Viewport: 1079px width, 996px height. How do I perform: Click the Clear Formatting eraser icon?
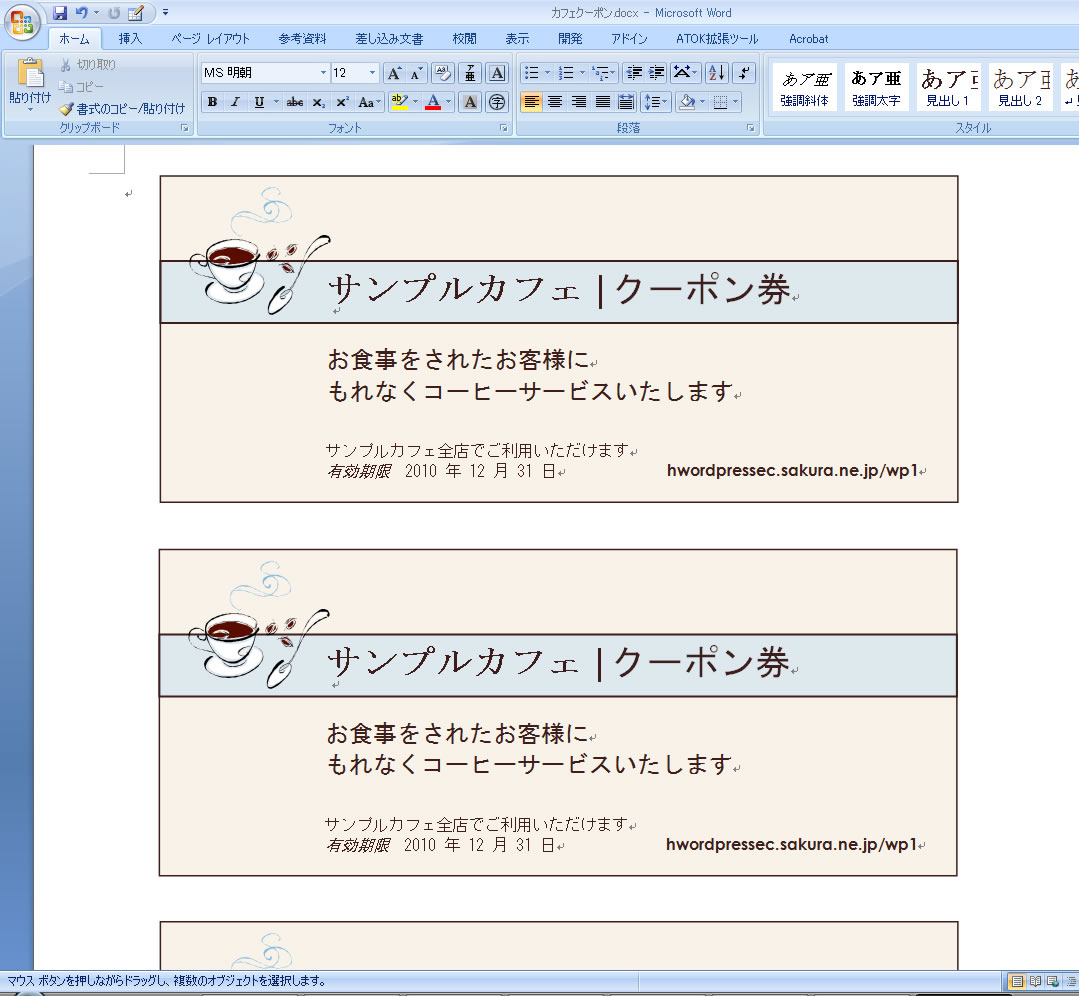[x=442, y=73]
